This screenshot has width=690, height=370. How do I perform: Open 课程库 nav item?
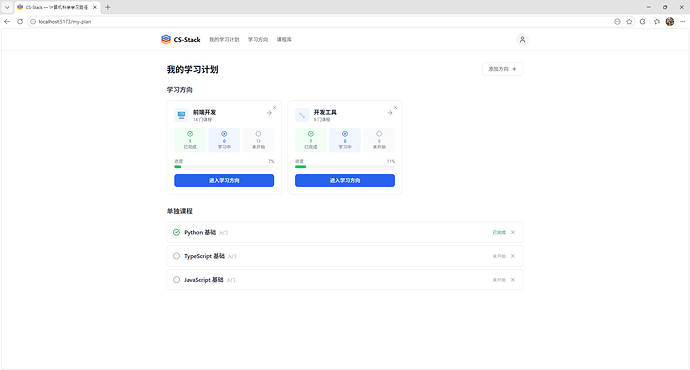284,40
